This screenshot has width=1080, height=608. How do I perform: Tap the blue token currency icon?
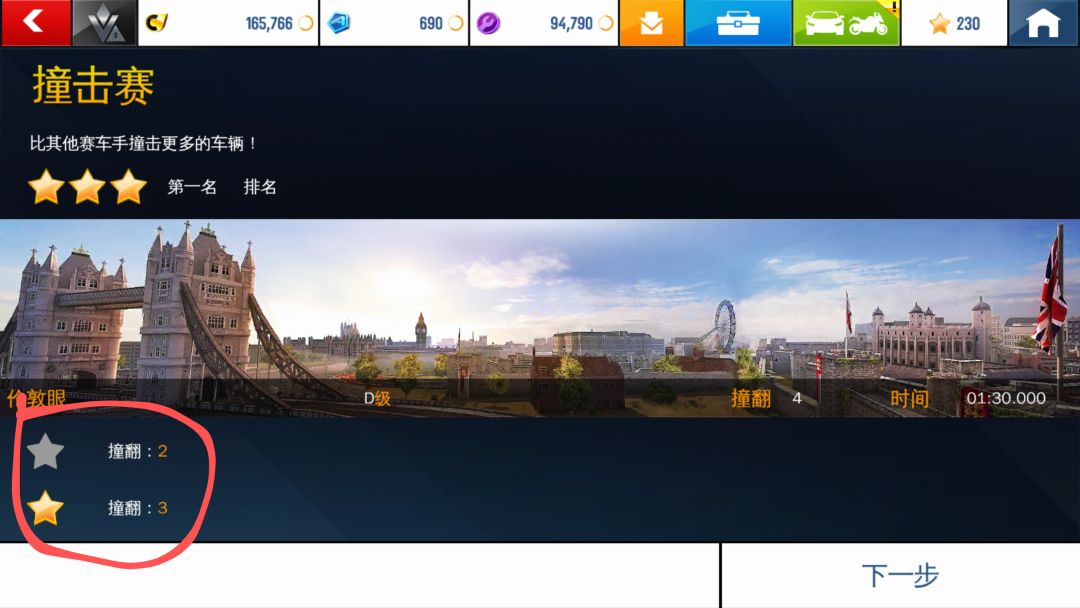338,23
